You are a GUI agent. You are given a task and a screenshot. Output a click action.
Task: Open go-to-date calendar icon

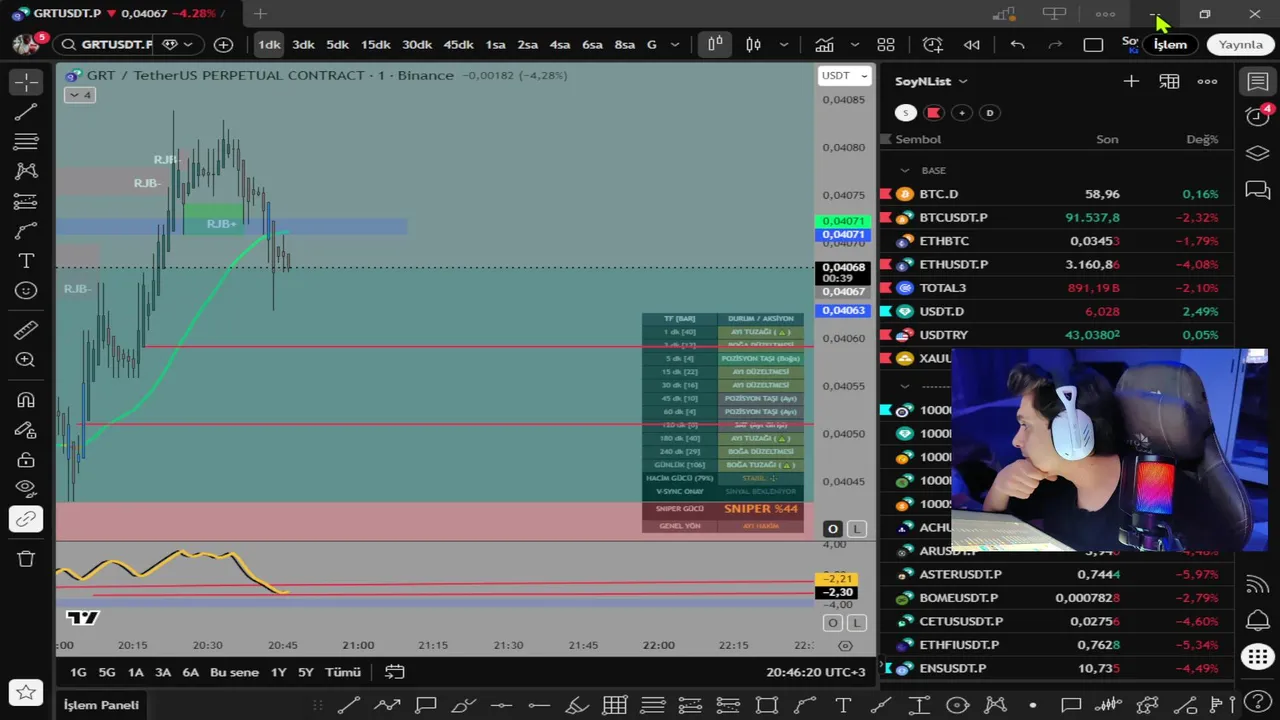click(x=395, y=672)
